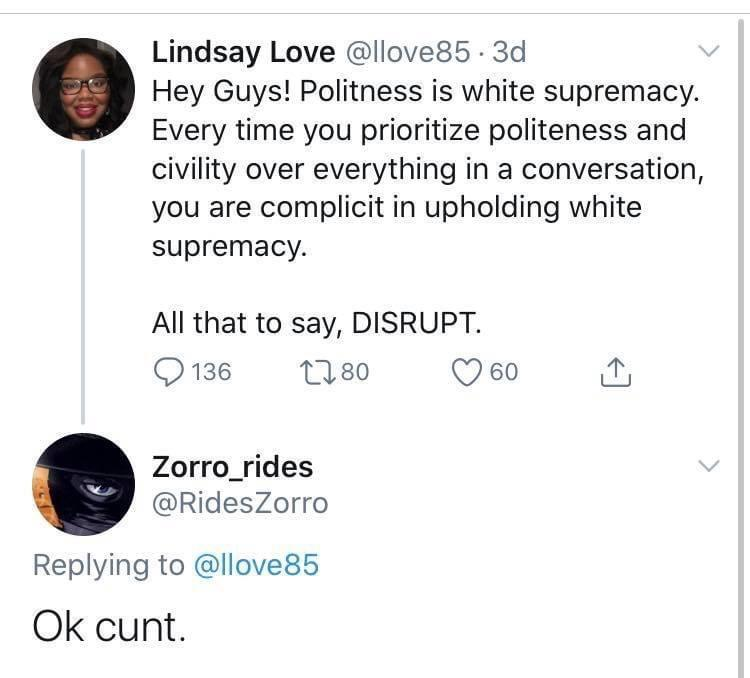The image size is (750, 678).
Task: Click the 80 retweets count
Action: pyautogui.click(x=355, y=372)
